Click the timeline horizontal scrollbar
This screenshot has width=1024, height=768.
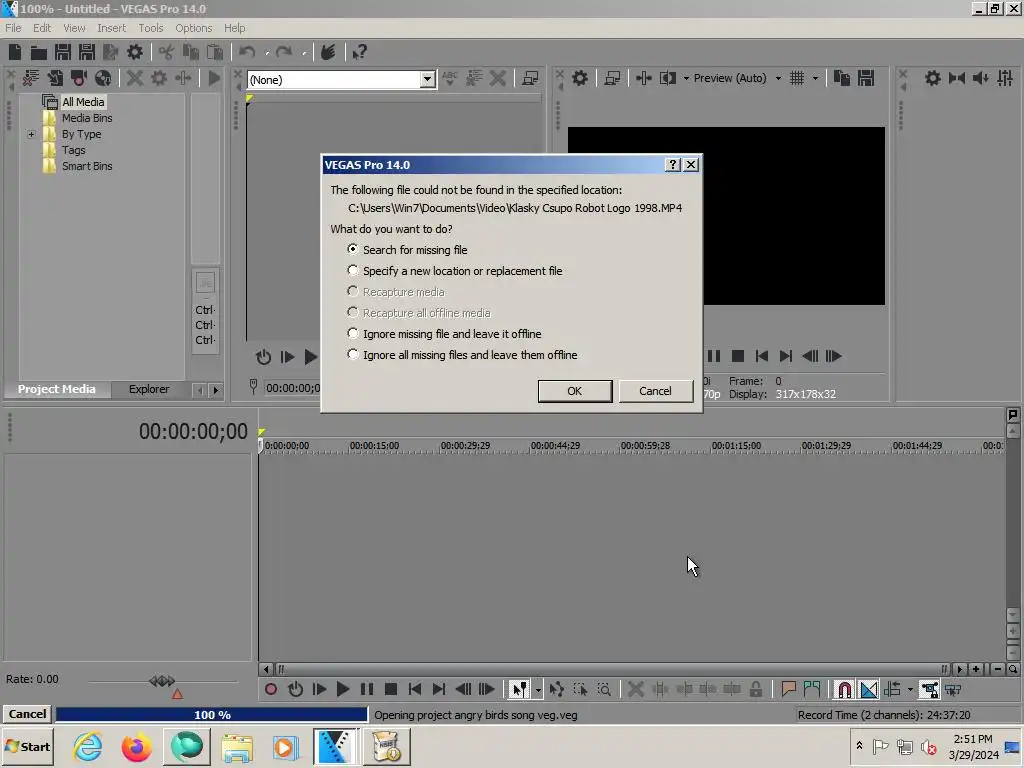coord(612,669)
